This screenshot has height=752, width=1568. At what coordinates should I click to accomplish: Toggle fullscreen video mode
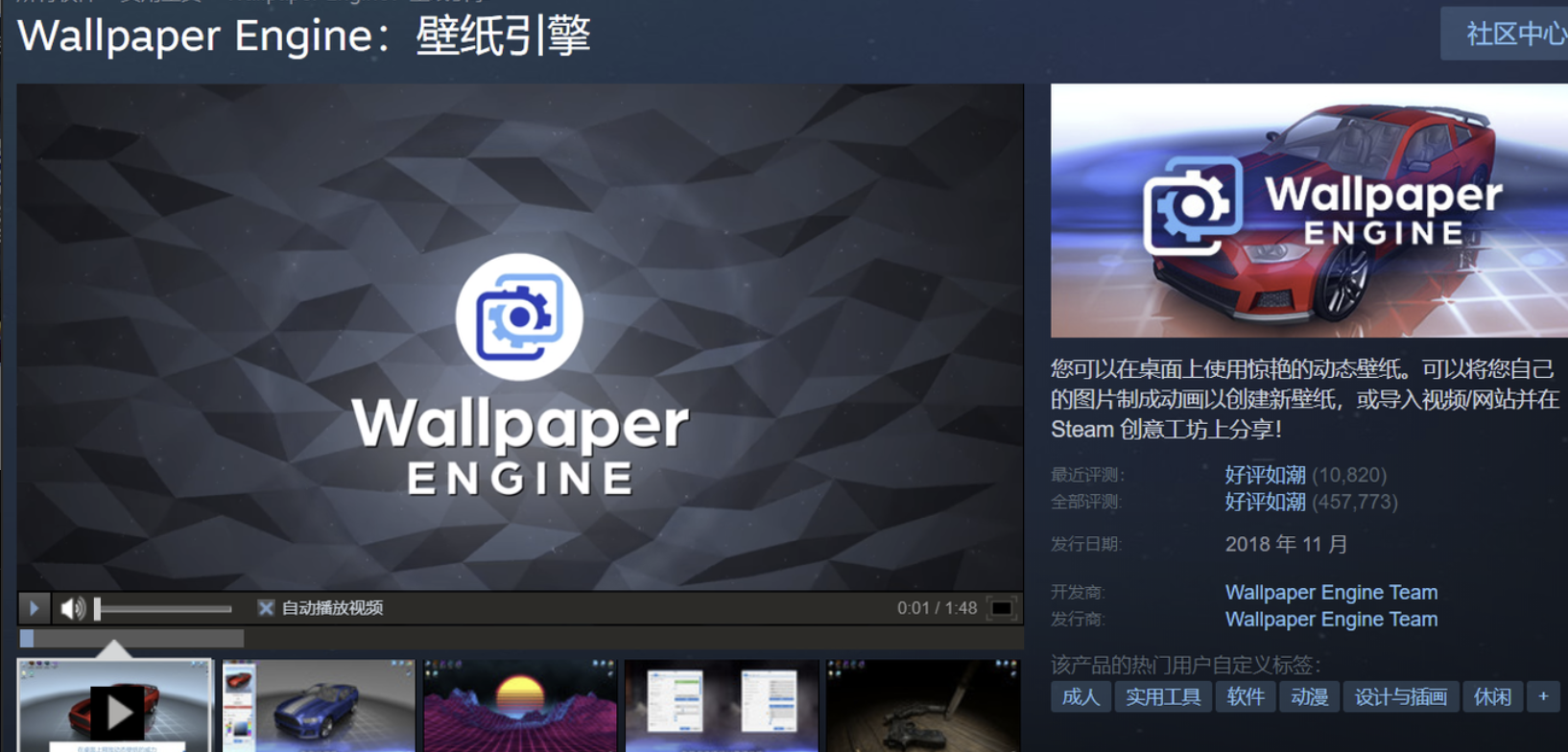pyautogui.click(x=1001, y=608)
